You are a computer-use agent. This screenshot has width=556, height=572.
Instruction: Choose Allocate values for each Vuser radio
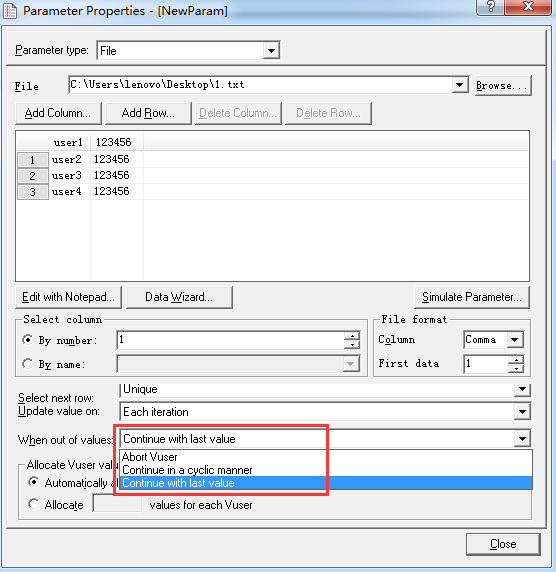(x=34, y=504)
